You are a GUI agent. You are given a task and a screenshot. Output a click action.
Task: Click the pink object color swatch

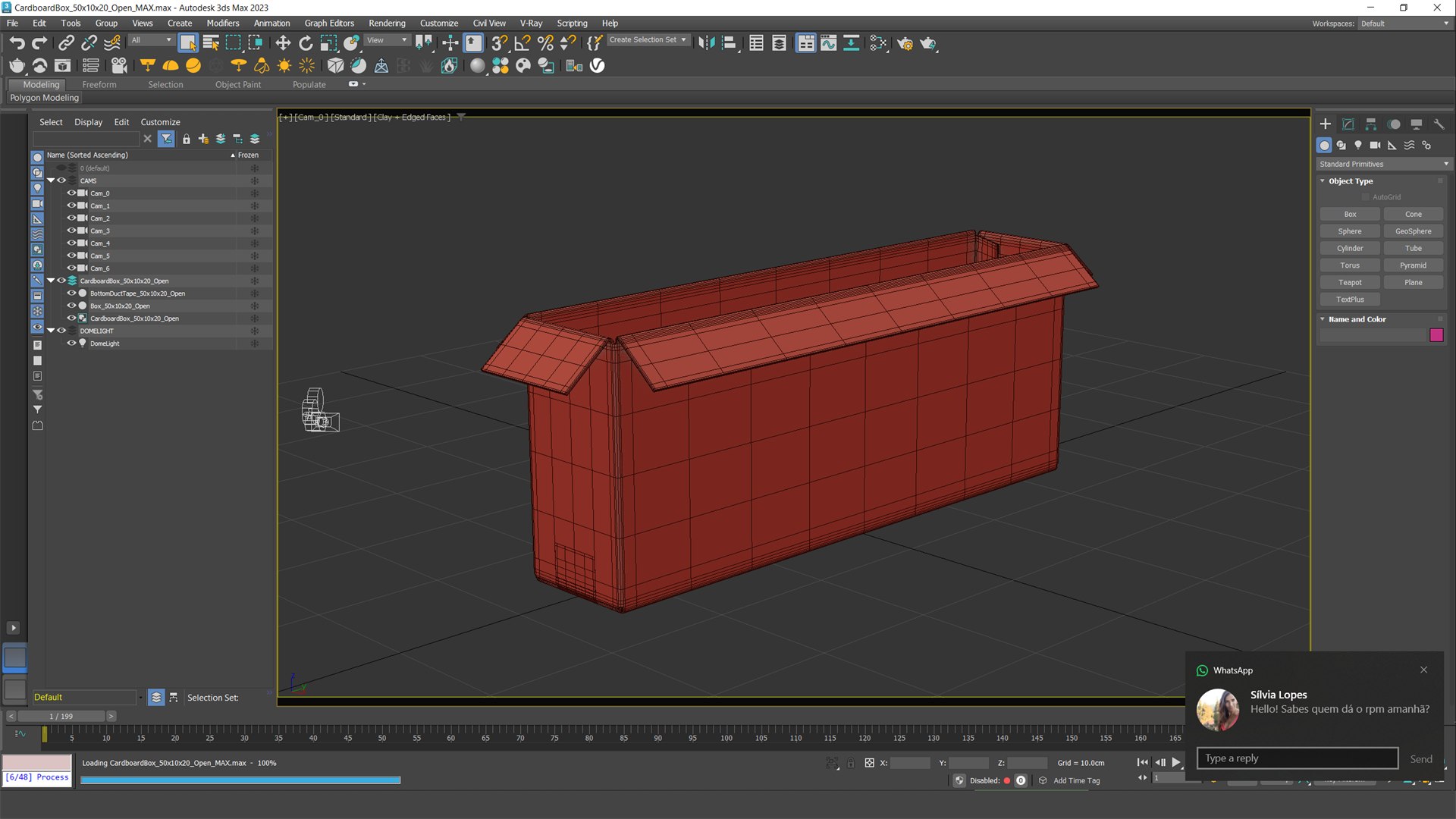tap(1436, 335)
